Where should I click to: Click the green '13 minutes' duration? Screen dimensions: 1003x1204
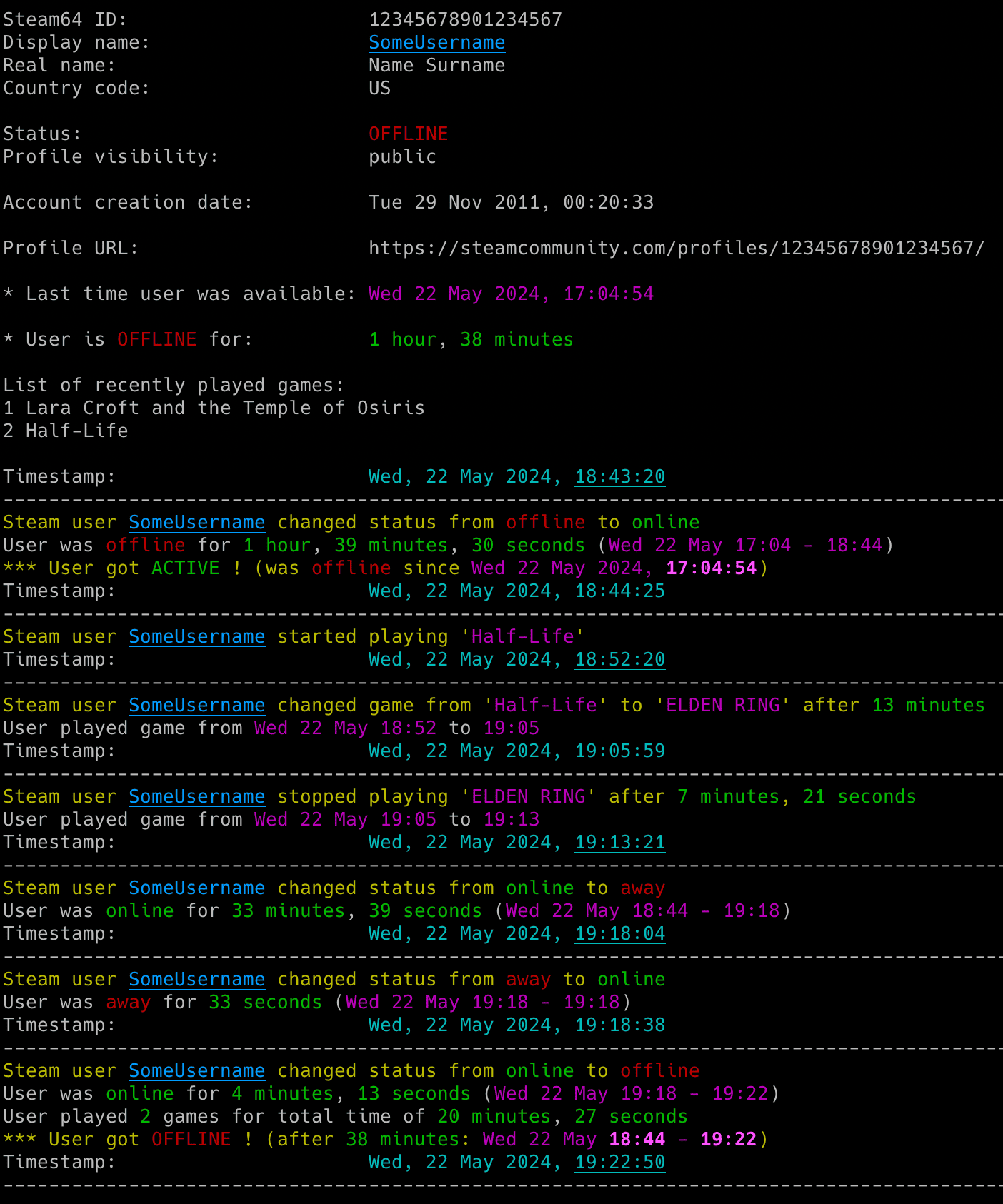pos(928,706)
